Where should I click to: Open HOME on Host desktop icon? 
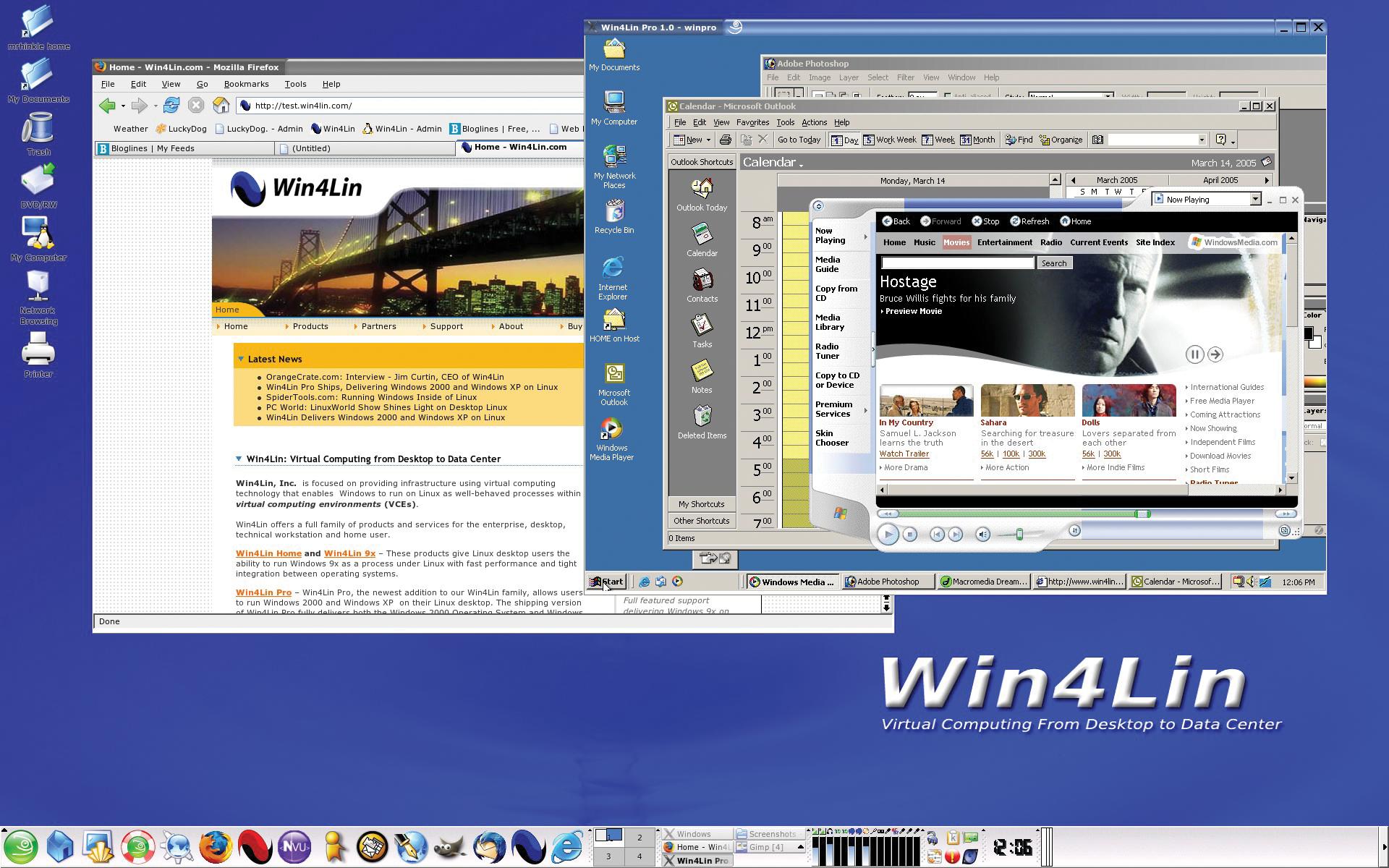614,325
